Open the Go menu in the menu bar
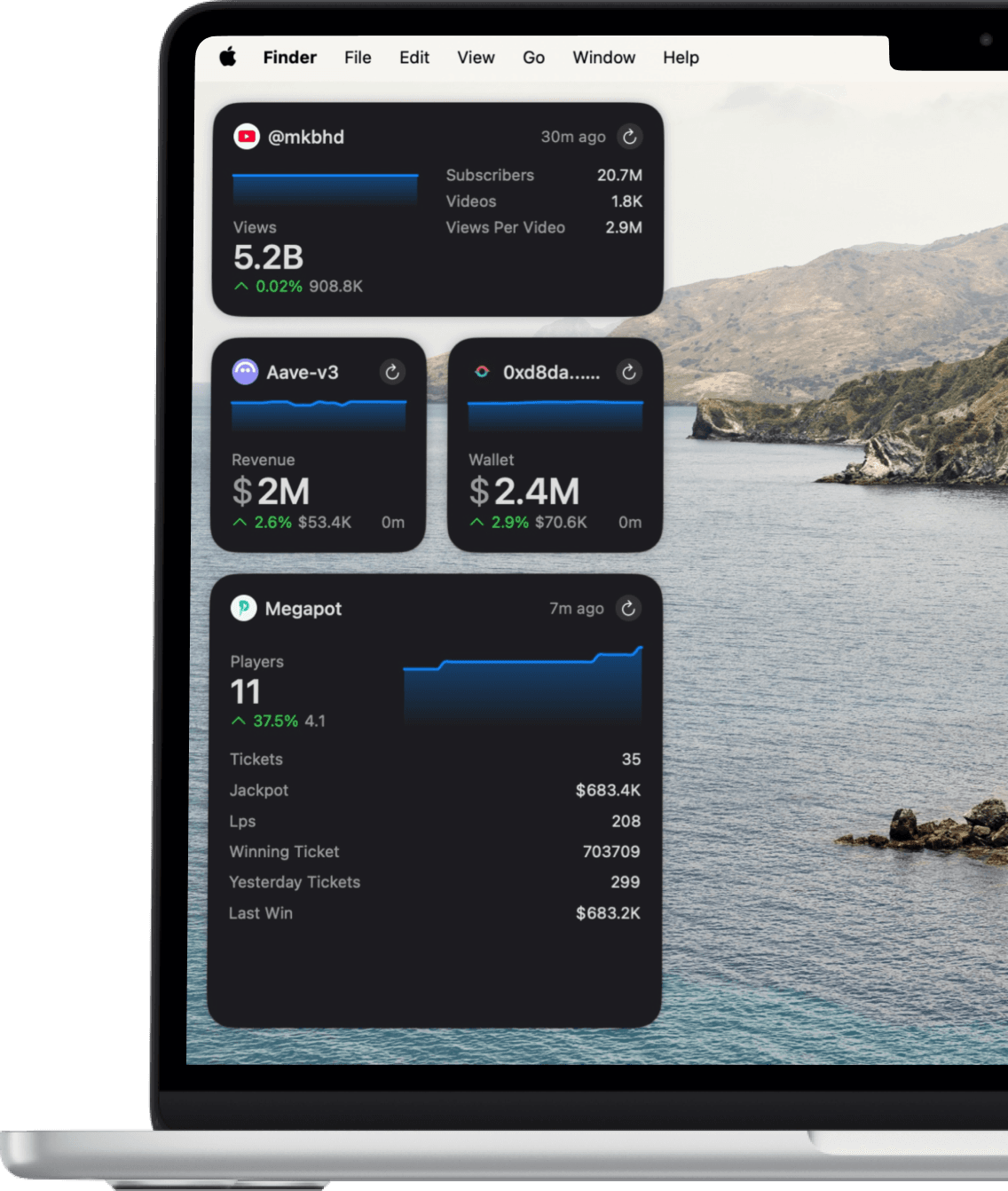 (x=532, y=57)
